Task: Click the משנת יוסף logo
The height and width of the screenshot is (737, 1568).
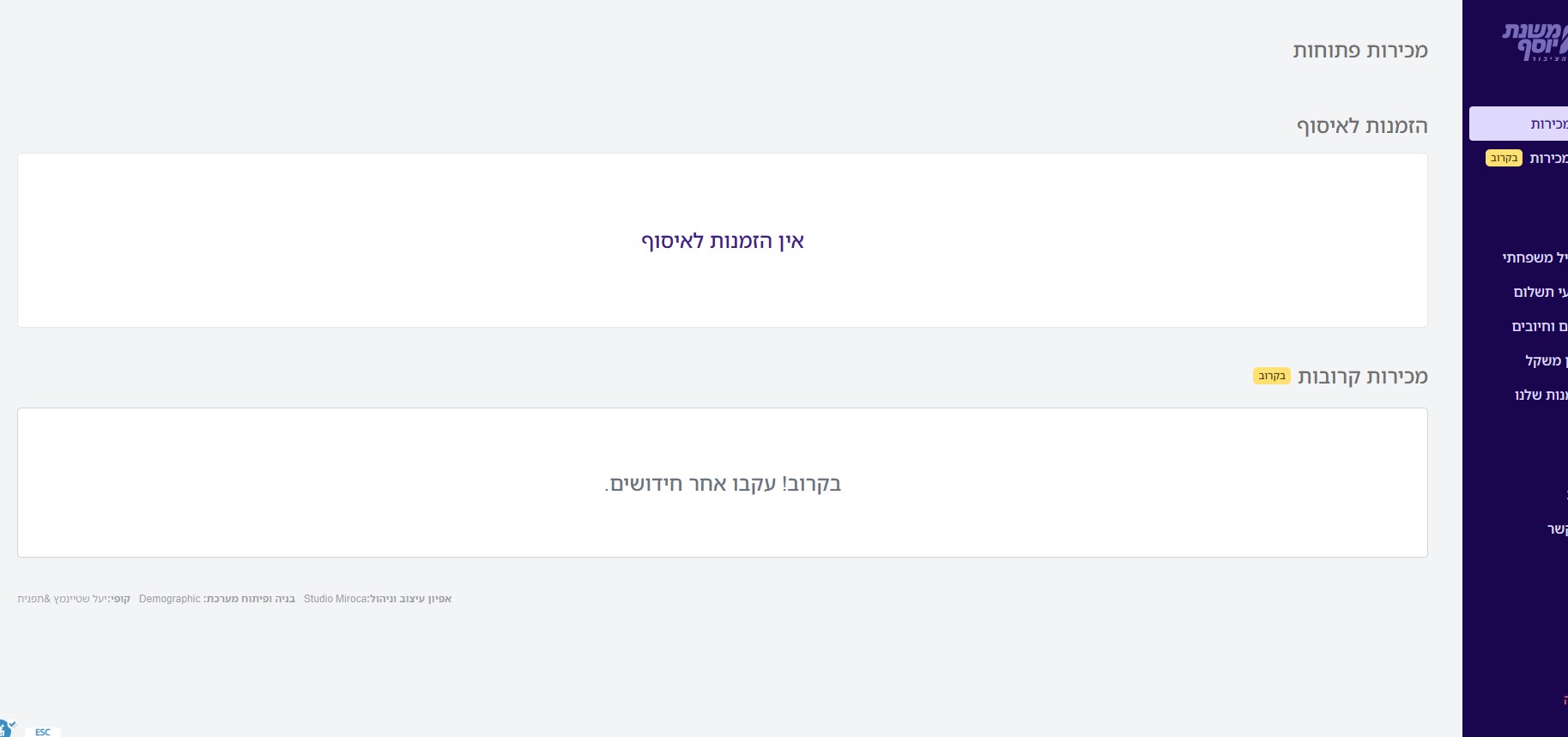Action: (1532, 39)
